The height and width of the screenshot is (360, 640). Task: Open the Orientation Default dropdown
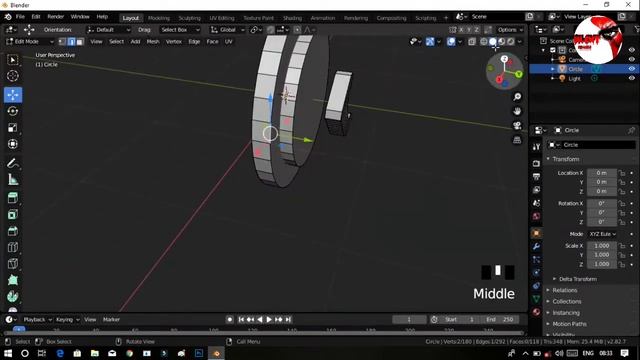point(108,30)
